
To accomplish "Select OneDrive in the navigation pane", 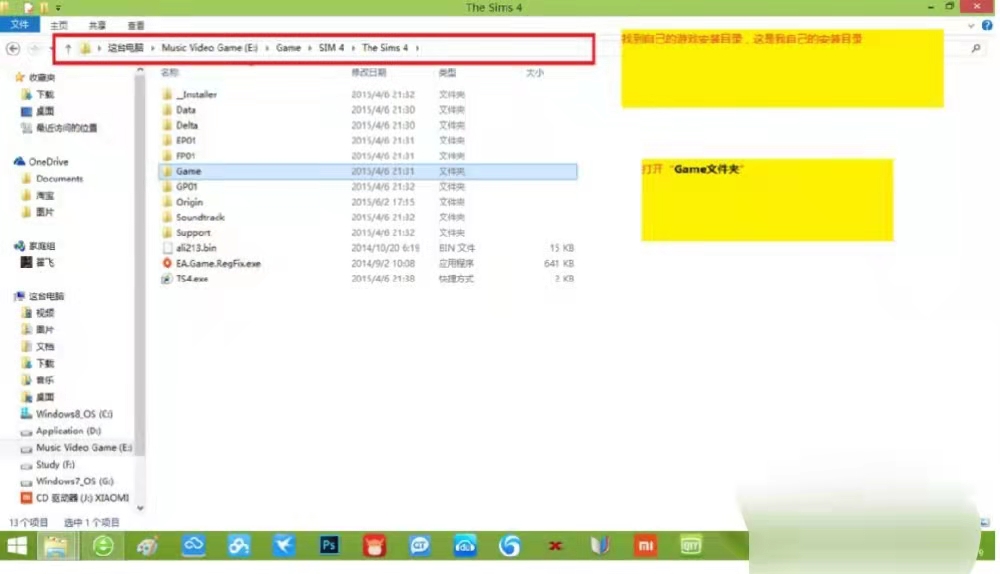I will [41, 162].
